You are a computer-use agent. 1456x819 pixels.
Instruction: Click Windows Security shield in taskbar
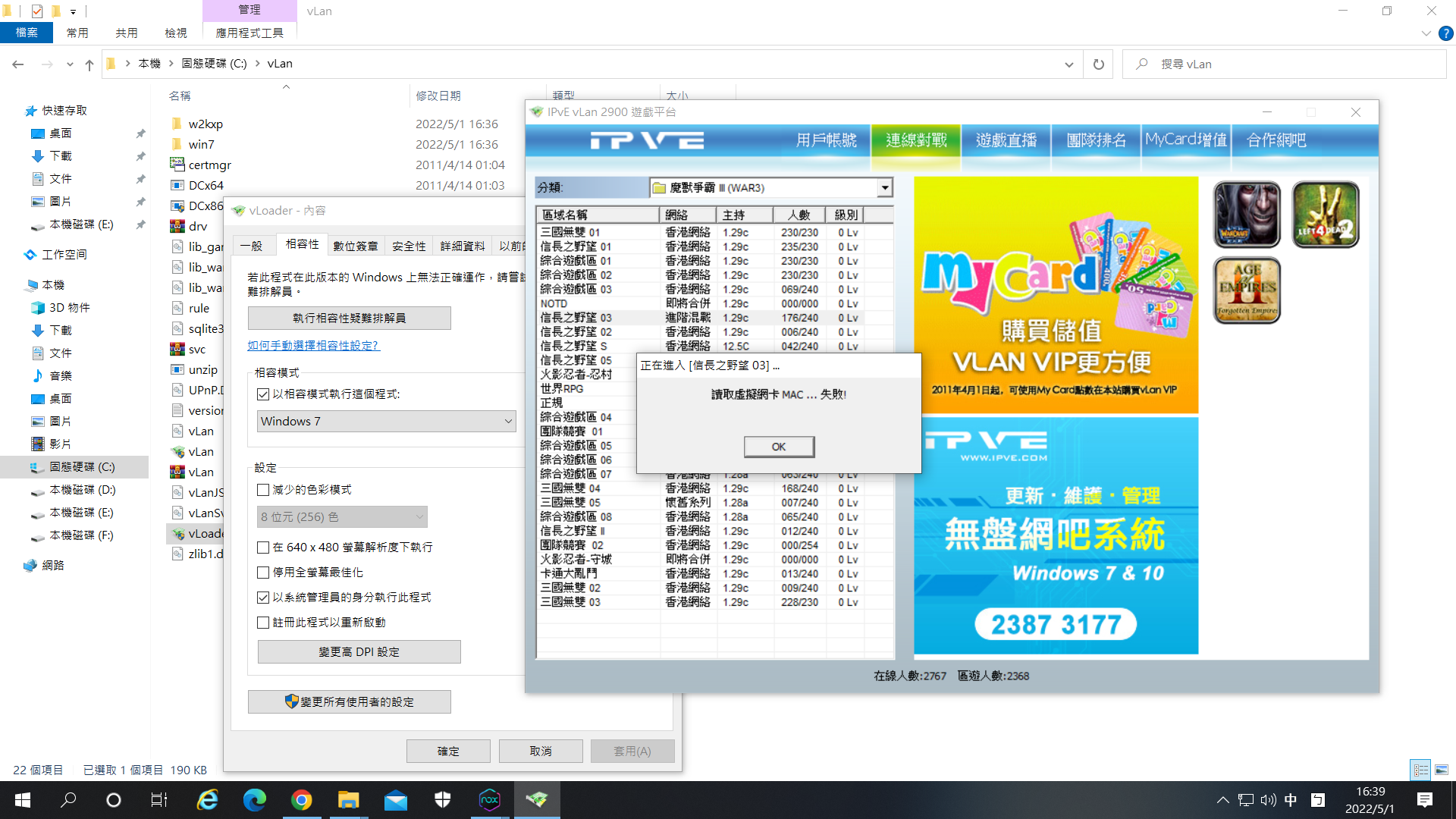point(443,800)
